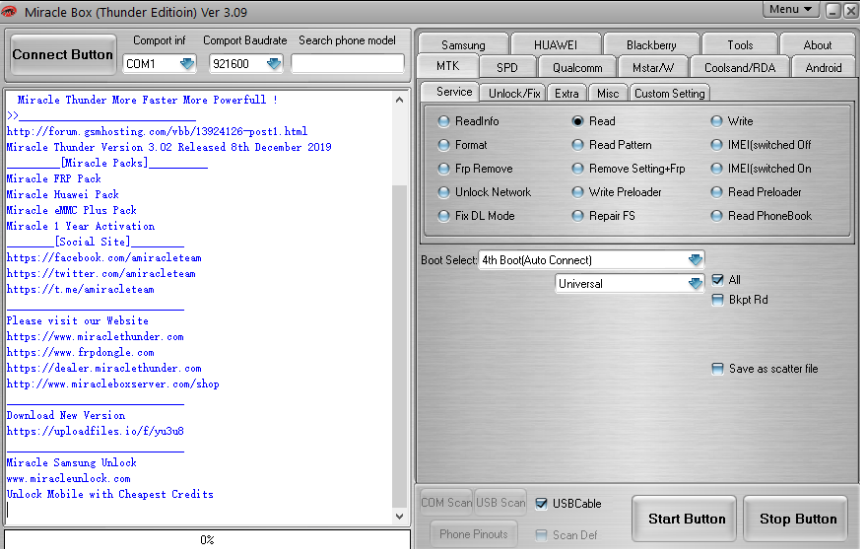Switch to the Samsung tab
This screenshot has width=860, height=549.
(463, 45)
